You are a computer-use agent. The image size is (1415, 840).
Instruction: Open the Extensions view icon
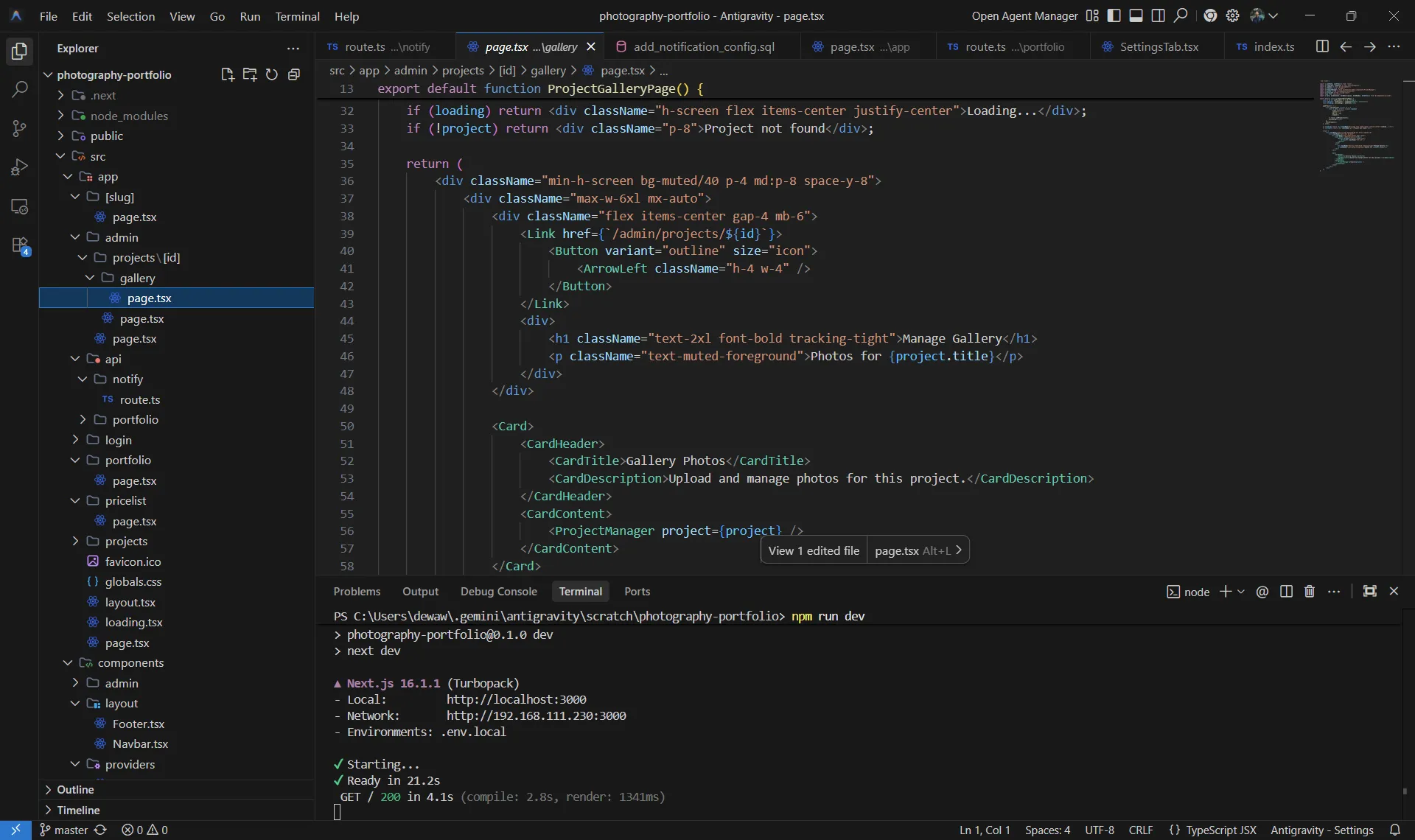coord(20,245)
